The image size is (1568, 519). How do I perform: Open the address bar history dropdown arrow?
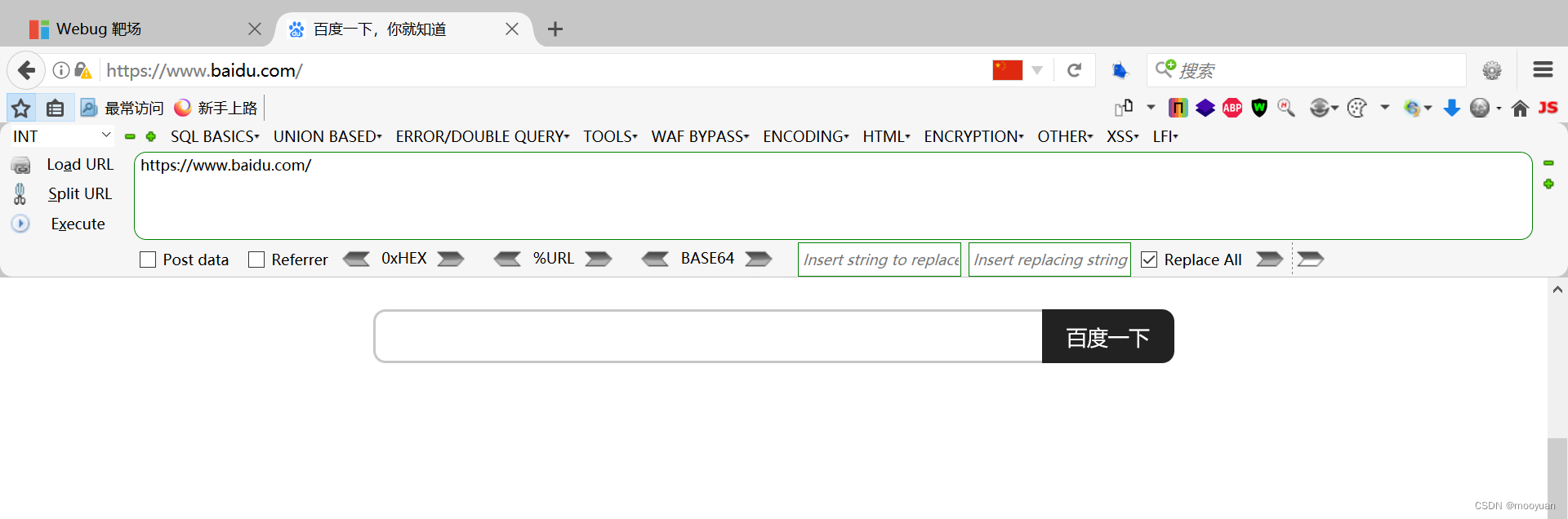[x=1037, y=71]
